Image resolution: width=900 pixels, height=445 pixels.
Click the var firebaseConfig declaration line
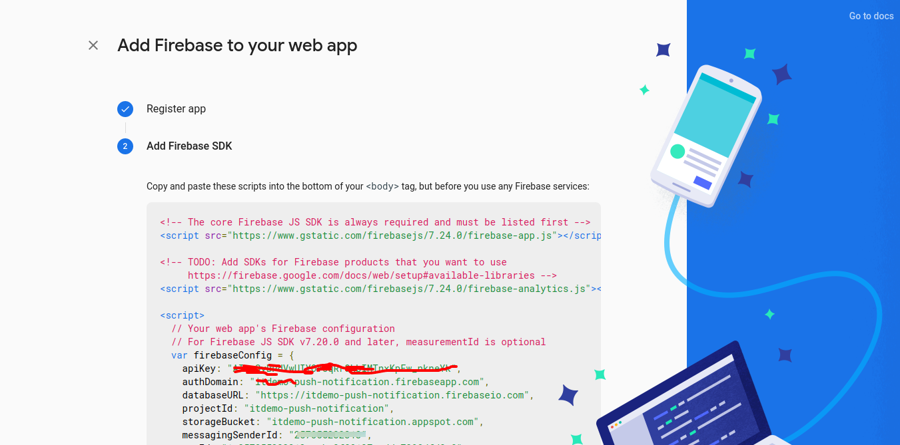pyautogui.click(x=232, y=355)
